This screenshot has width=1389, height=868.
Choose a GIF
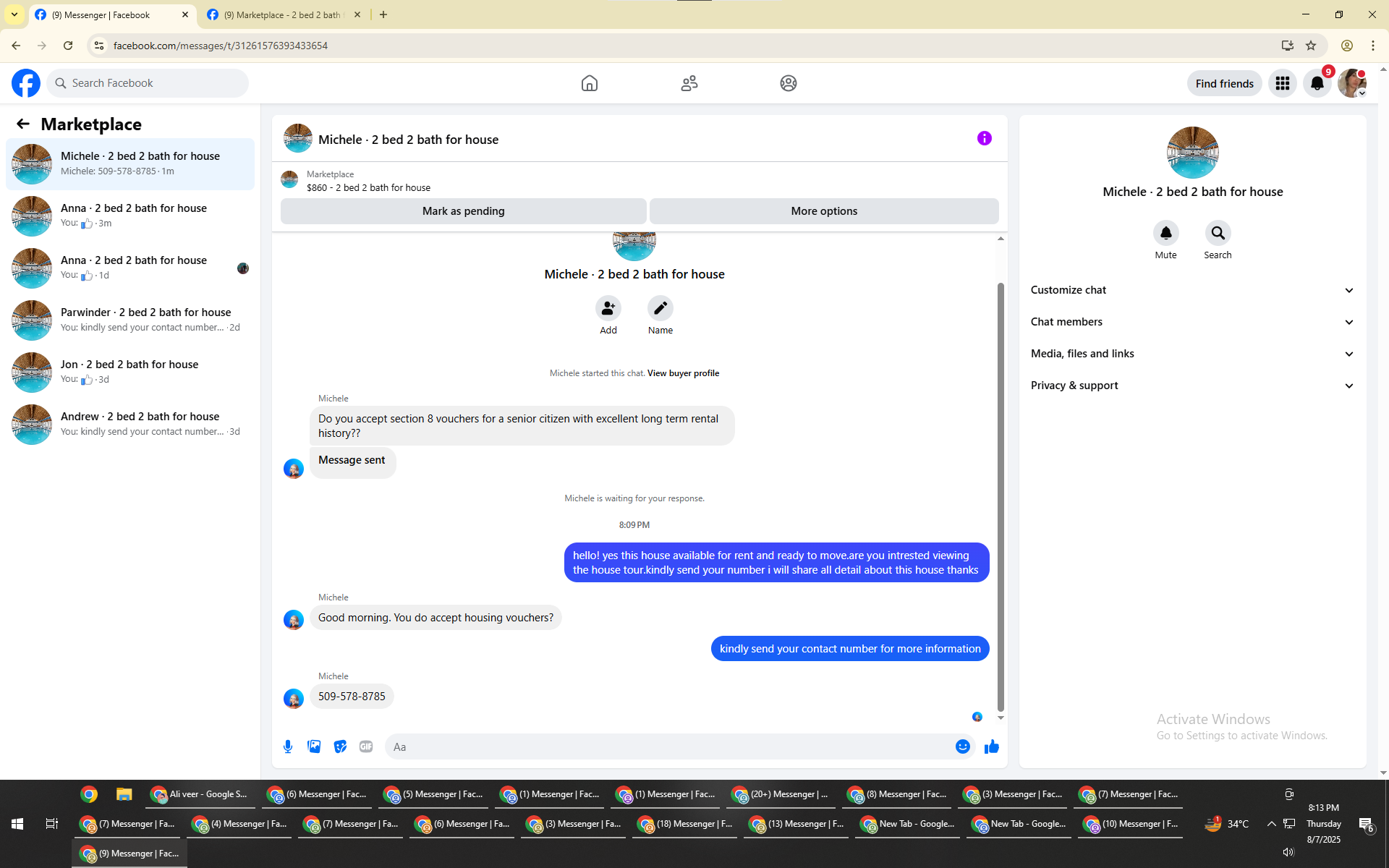click(x=366, y=746)
